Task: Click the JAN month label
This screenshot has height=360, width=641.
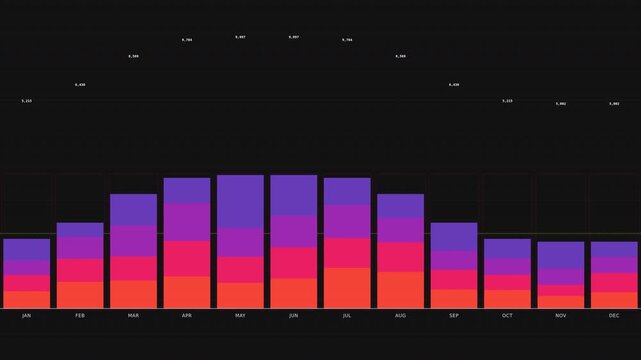Action: tap(27, 315)
